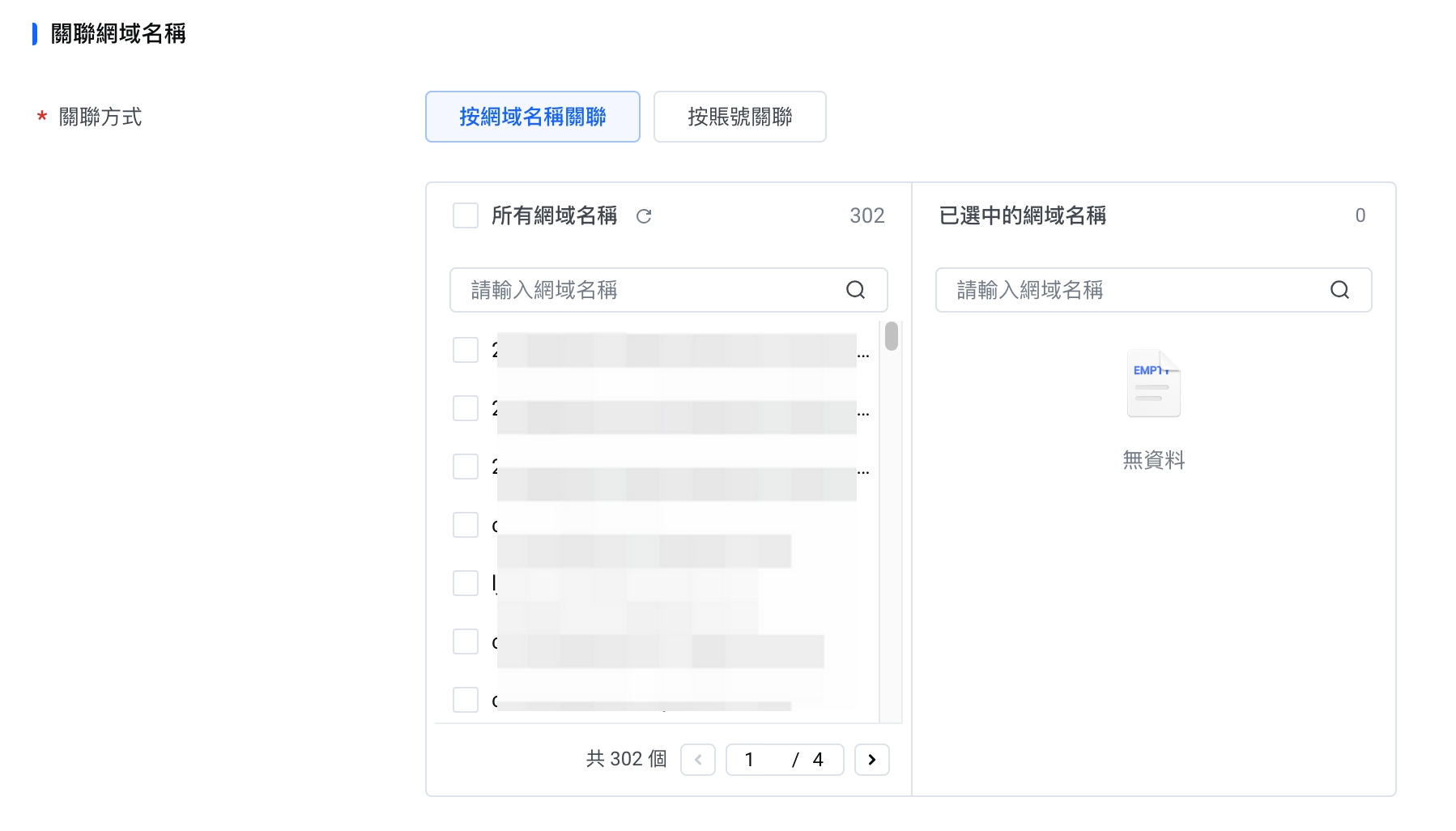
Task: Click the domain list vertical scrollbar thumb
Action: 891,336
